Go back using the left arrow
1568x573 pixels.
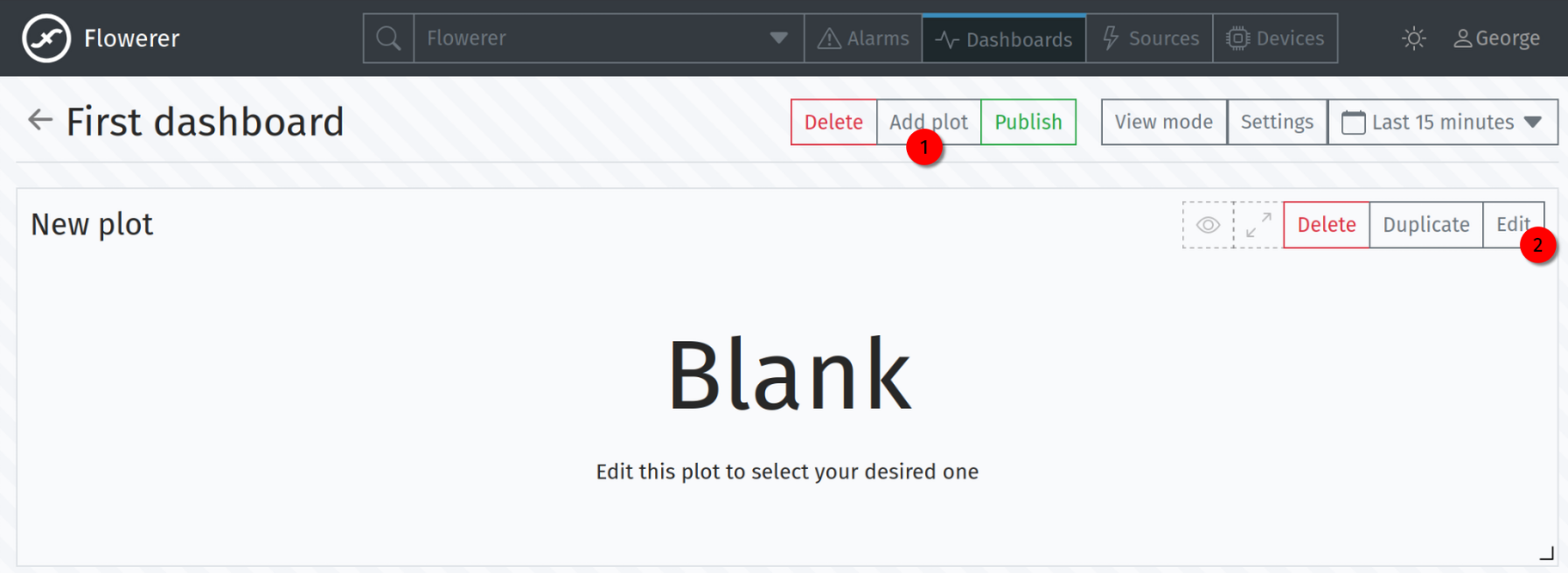(x=40, y=120)
